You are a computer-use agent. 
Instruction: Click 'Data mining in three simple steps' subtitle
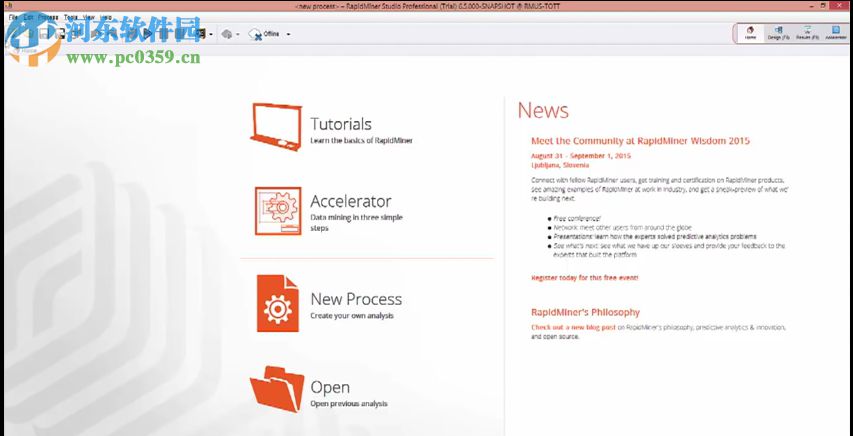tap(356, 223)
